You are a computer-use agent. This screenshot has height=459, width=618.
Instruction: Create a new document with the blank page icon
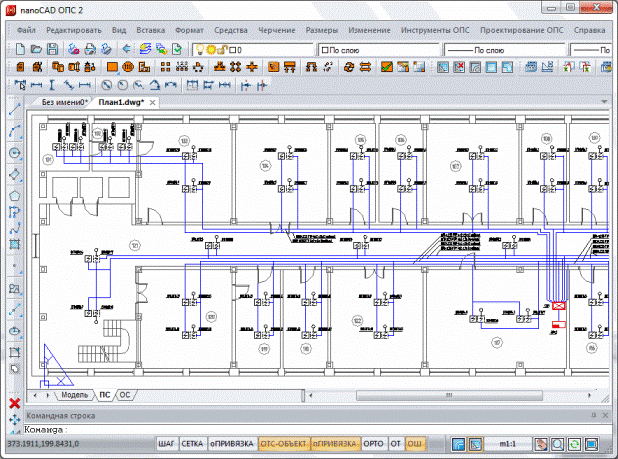pyautogui.click(x=20, y=49)
